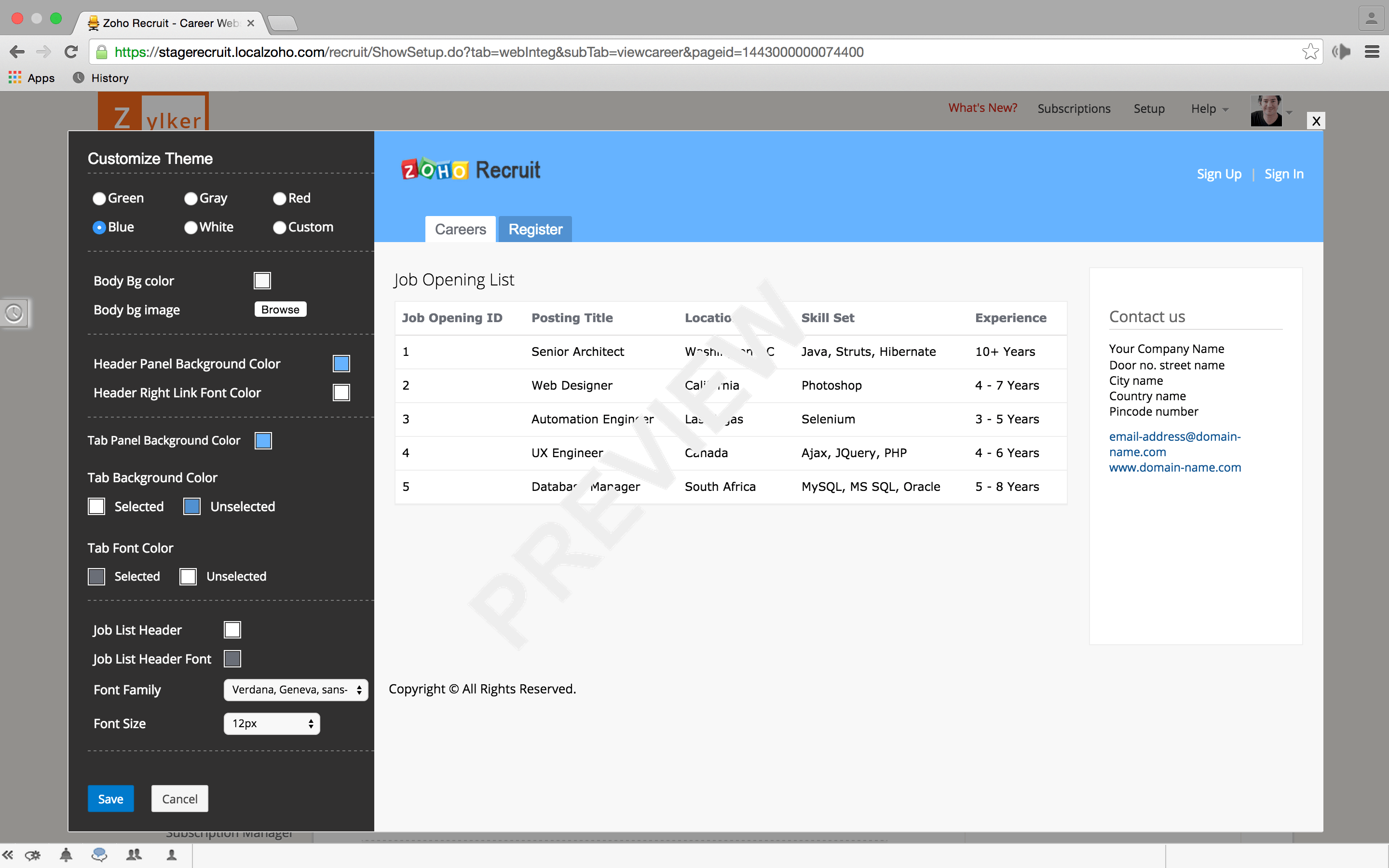Click the Zoho Recruit logo
Screen dimensions: 1389x868
(x=471, y=170)
